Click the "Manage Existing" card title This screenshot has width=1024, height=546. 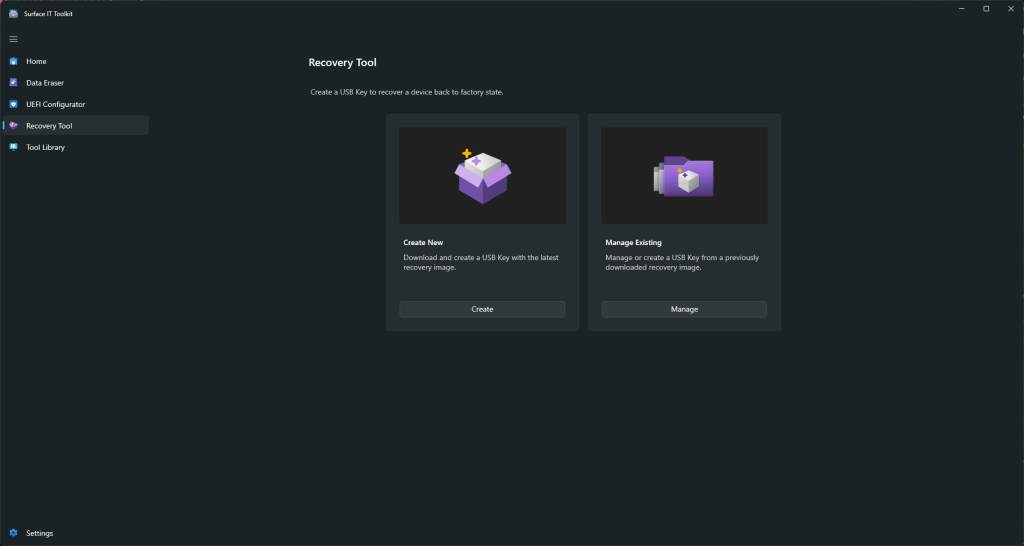633,242
